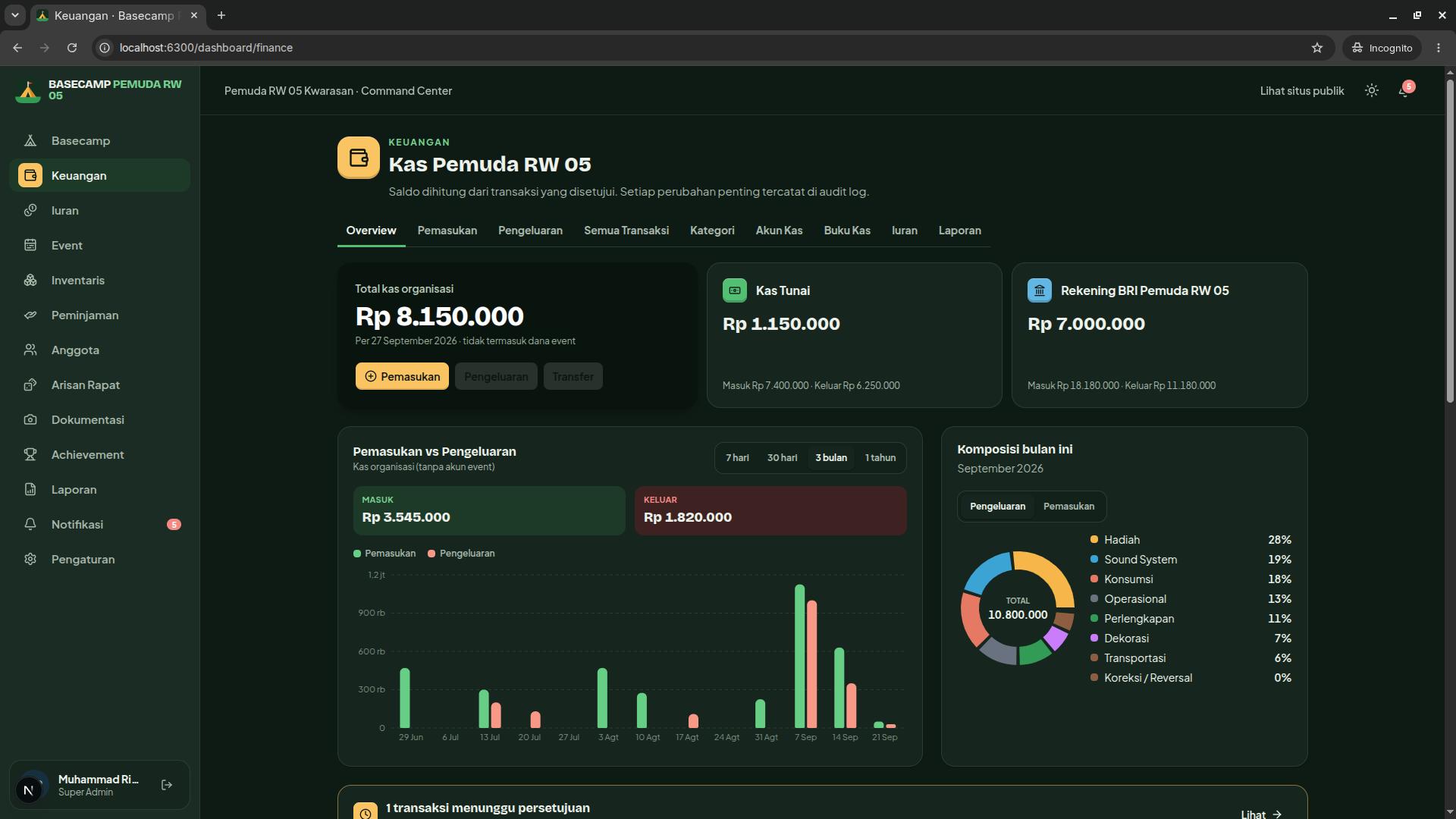Screen dimensions: 1456x819
Task: Select Keuangan wallet icon in sidebar
Action: [x=30, y=176]
